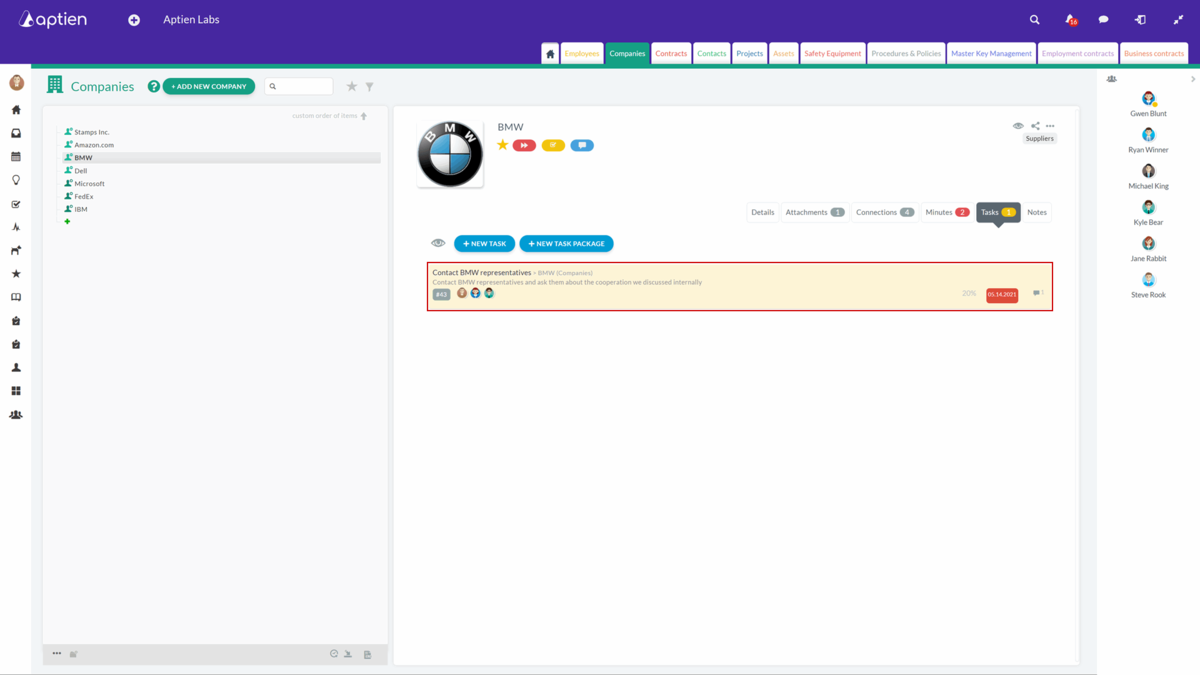1200x675 pixels.
Task: Open the single person icon in sidebar
Action: coord(16,368)
